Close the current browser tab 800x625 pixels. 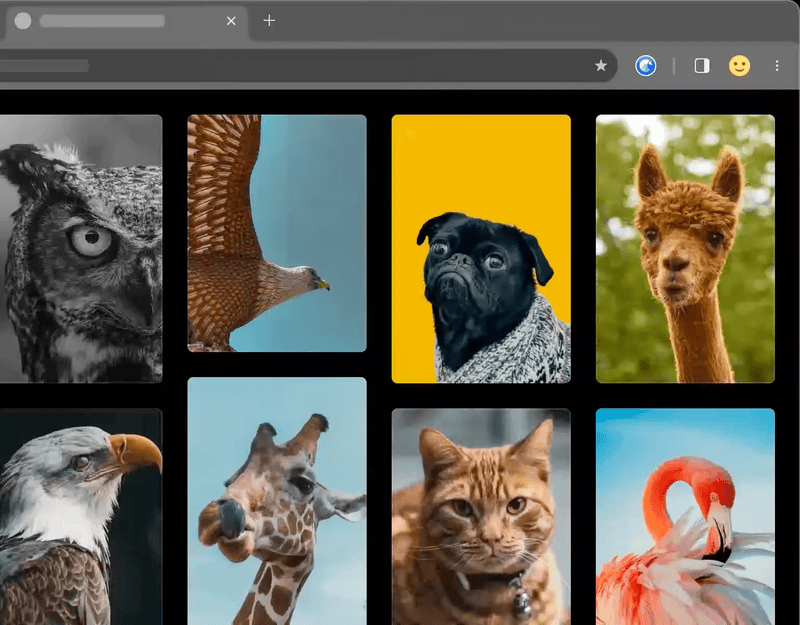pyautogui.click(x=231, y=21)
